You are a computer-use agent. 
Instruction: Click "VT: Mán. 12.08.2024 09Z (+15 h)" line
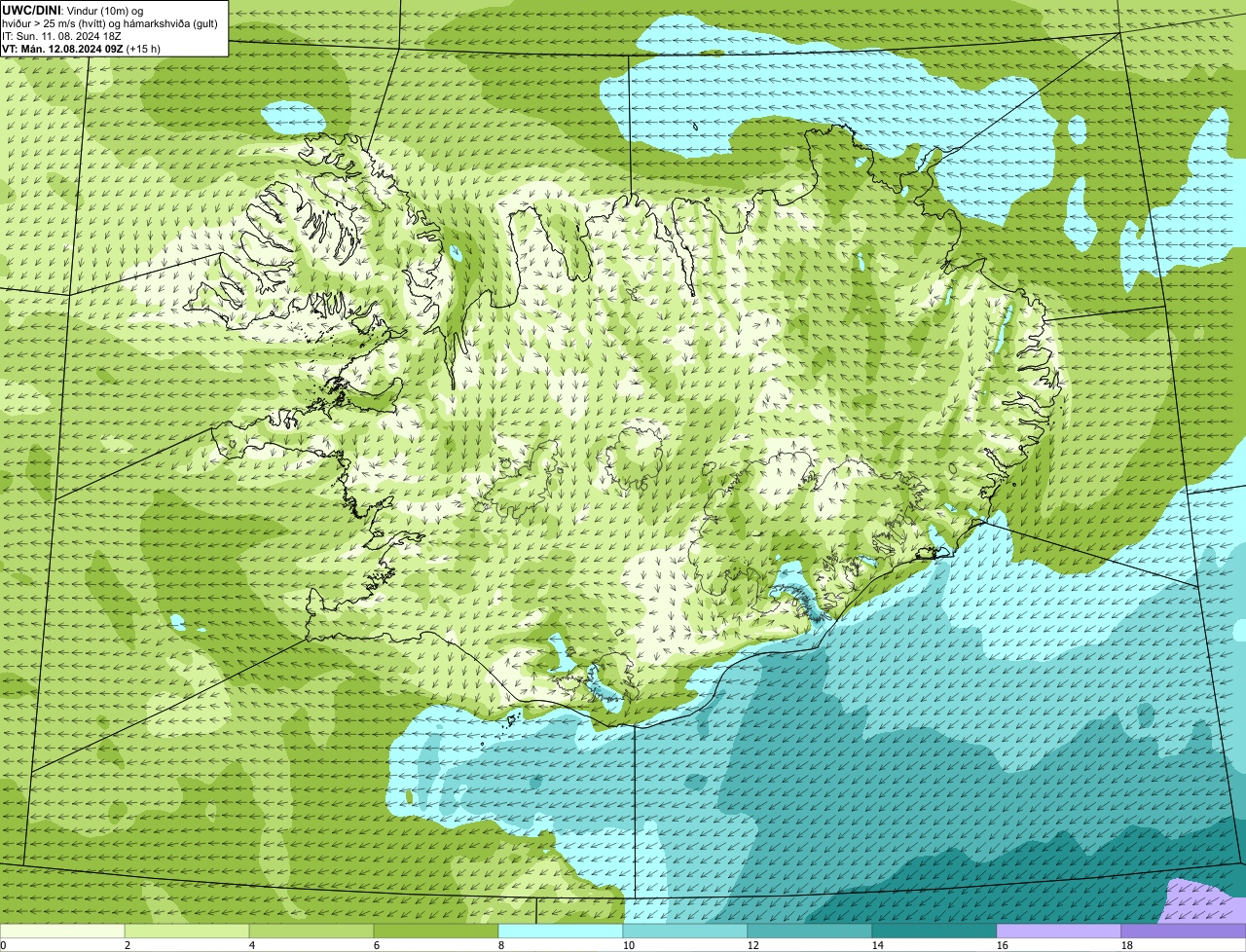(x=81, y=48)
